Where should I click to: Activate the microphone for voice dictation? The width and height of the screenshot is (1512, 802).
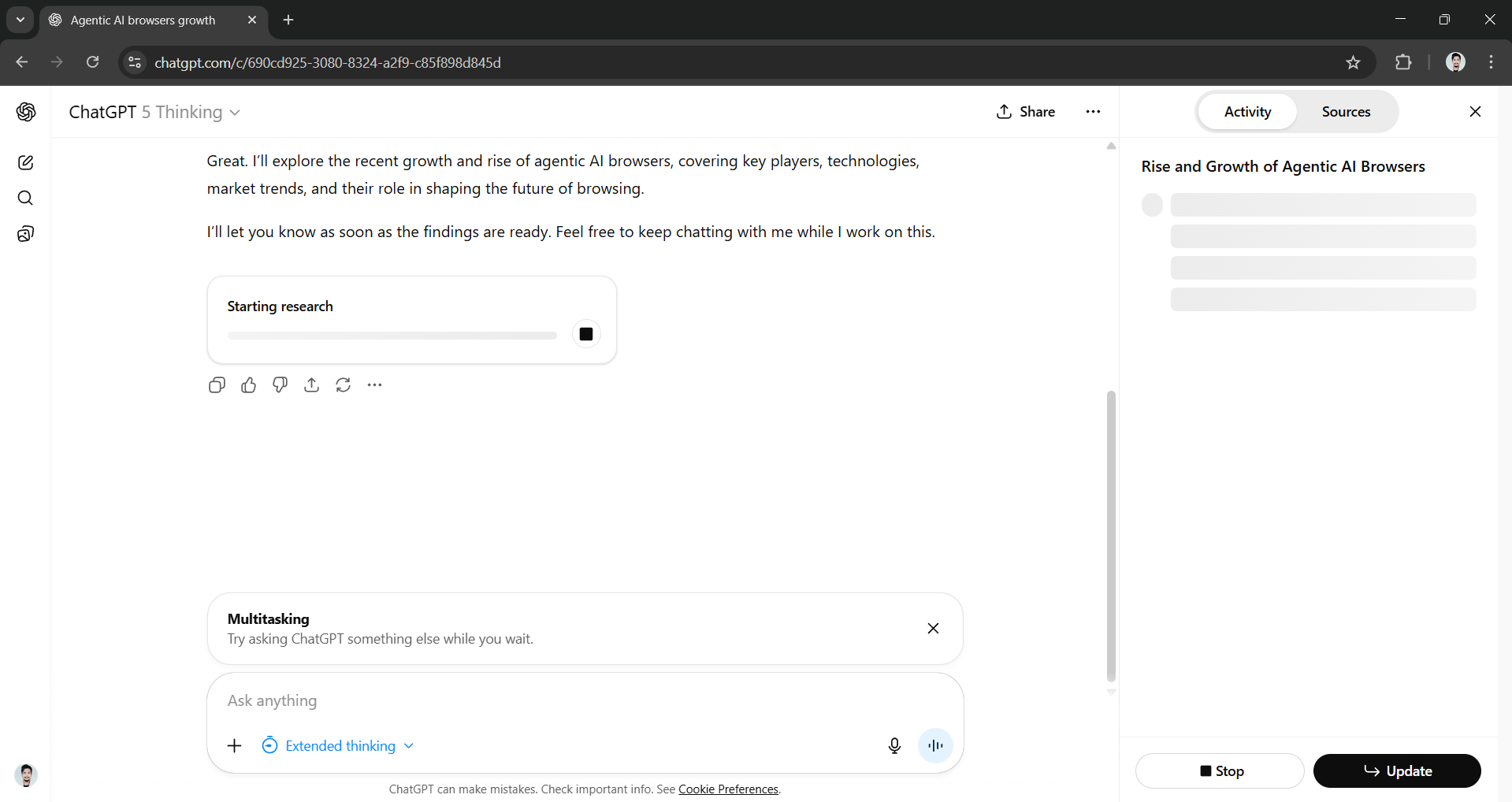pos(894,745)
